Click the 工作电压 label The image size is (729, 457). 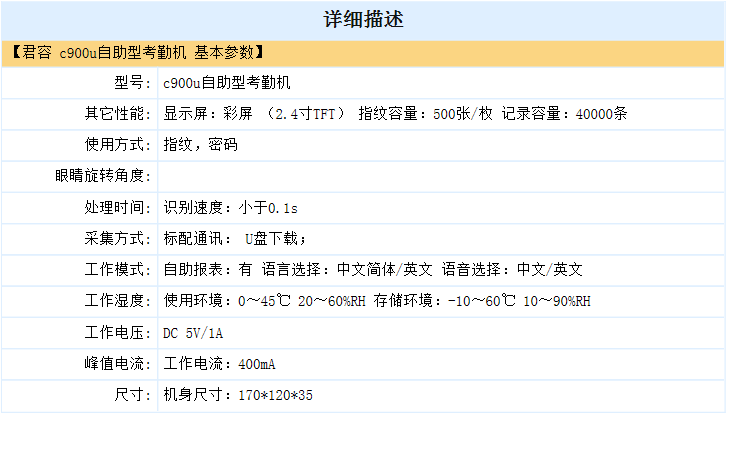coord(118,333)
